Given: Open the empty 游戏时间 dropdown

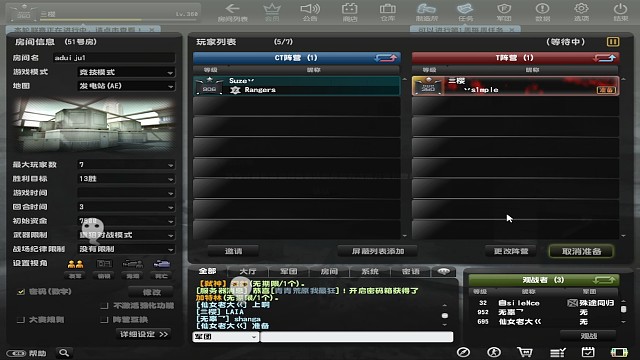Looking at the screenshot, I should [x=126, y=193].
